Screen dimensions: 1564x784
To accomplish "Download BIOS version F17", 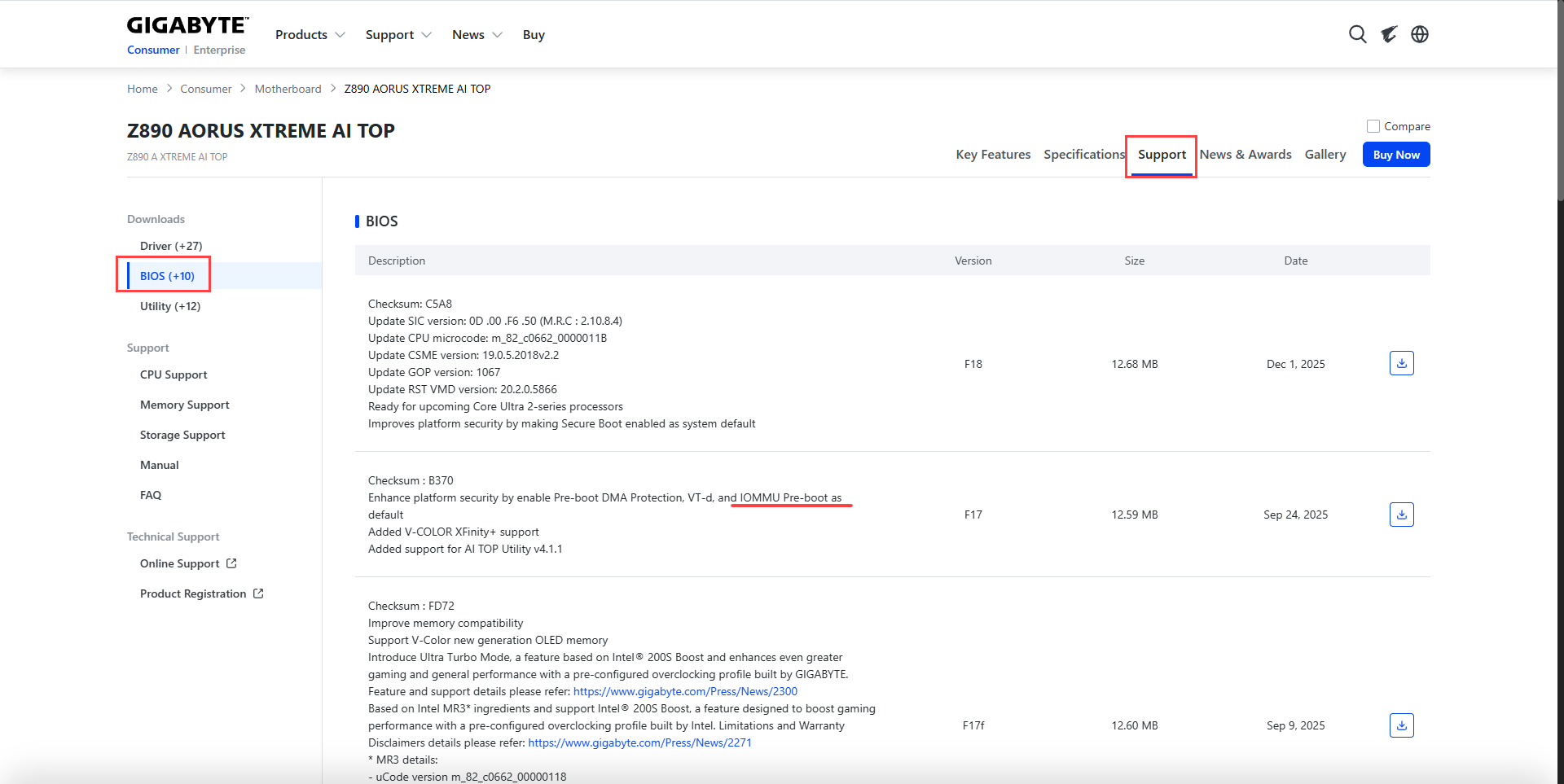I will [x=1401, y=515].
